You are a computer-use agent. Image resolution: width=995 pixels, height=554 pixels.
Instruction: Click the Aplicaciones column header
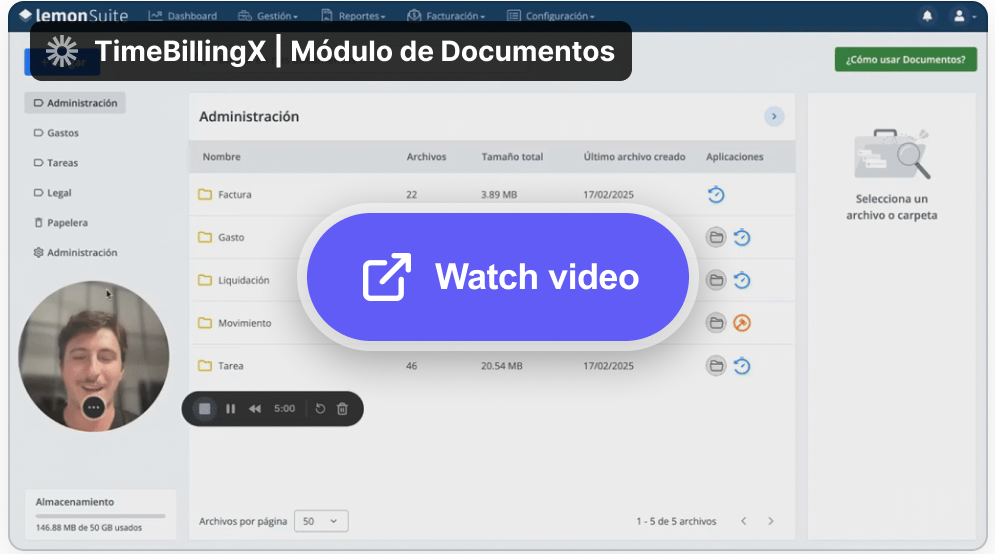click(x=735, y=157)
